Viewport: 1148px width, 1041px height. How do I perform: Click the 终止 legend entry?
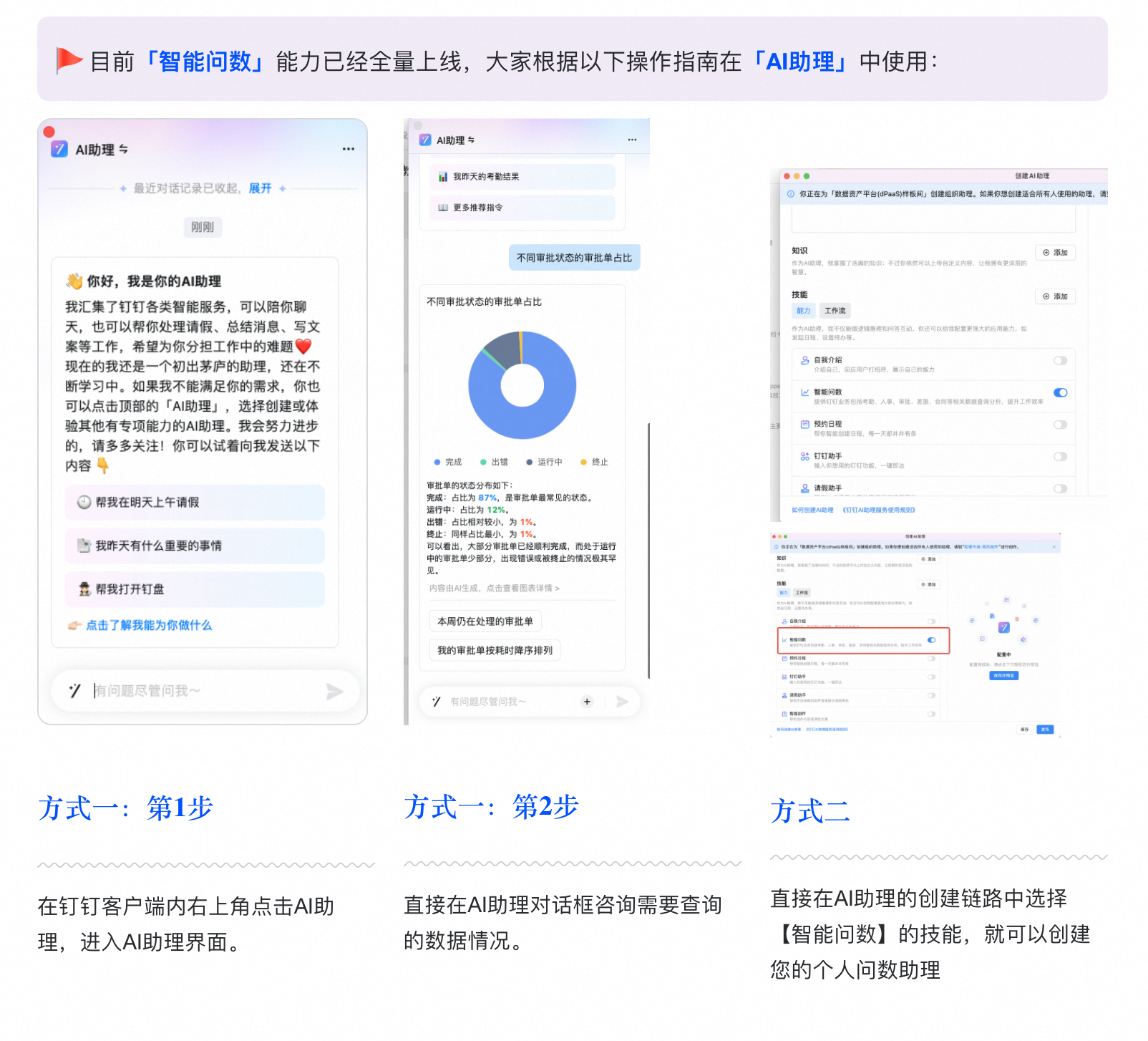(x=594, y=462)
